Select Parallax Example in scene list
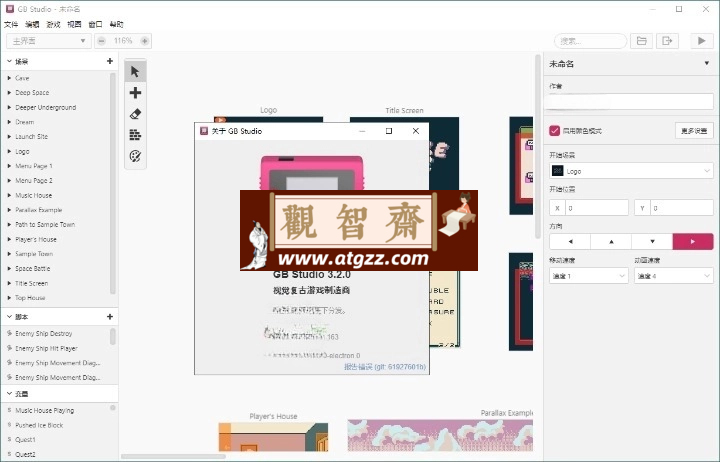Screen dimensions: 720x462 39,210
